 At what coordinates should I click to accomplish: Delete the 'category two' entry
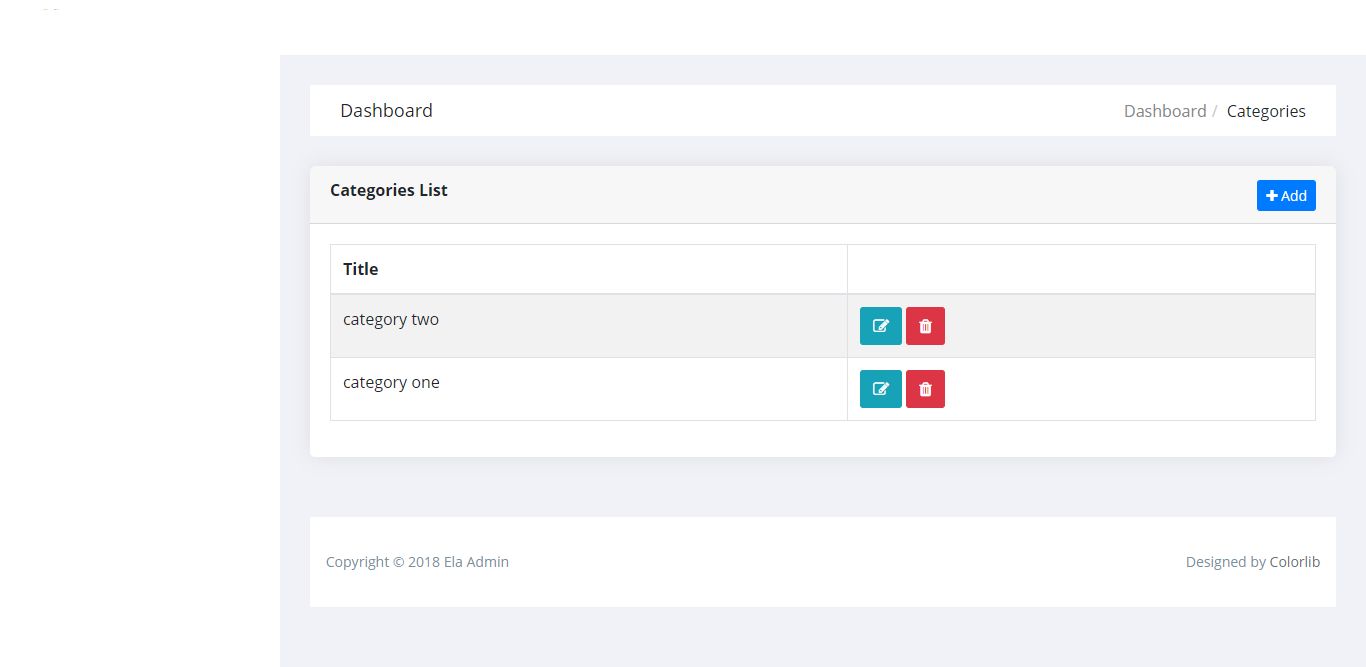coord(925,326)
